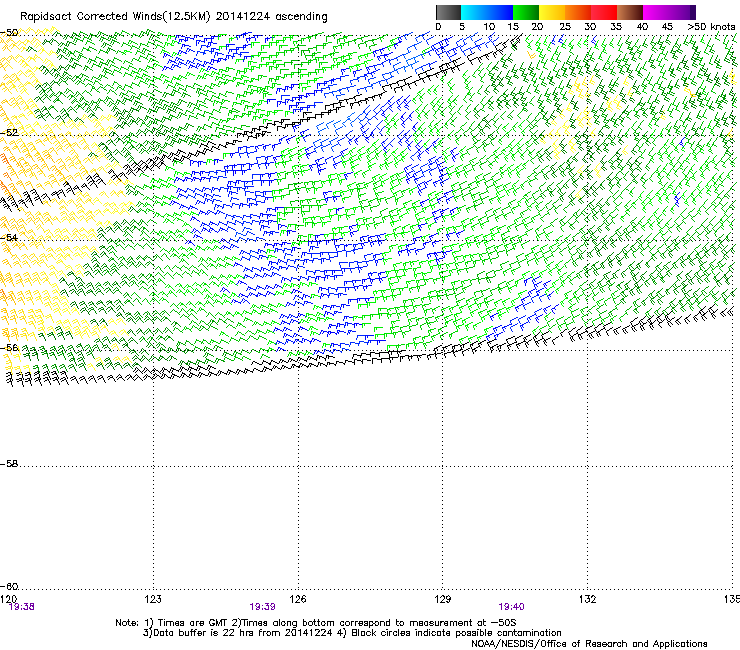Click the '10' legend tick label

pos(489,27)
